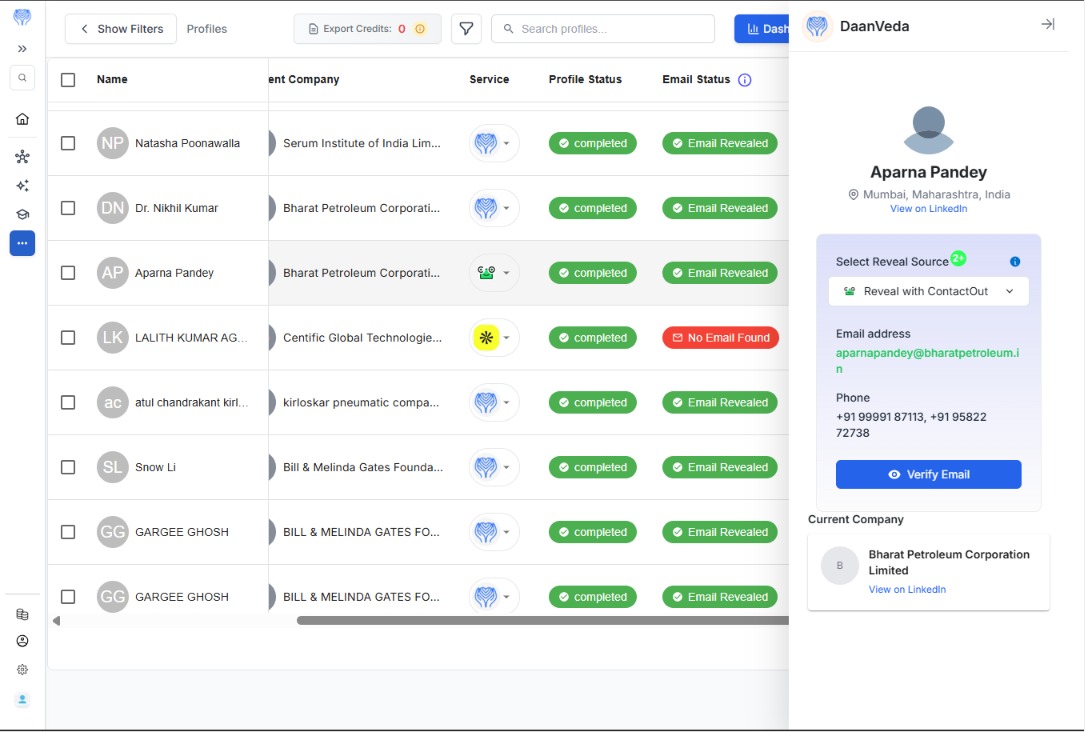Image resolution: width=1085 pixels, height=732 pixels.
Task: Select the Aparna Pandey row checkbox
Action: 68,273
